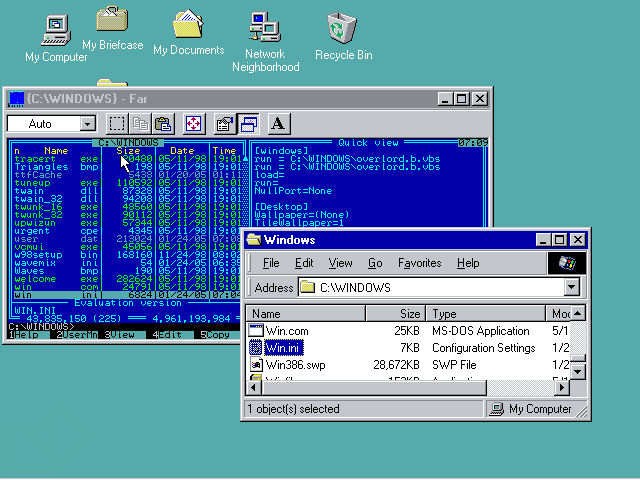Open the File menu in Windows Explorer

pos(271,263)
